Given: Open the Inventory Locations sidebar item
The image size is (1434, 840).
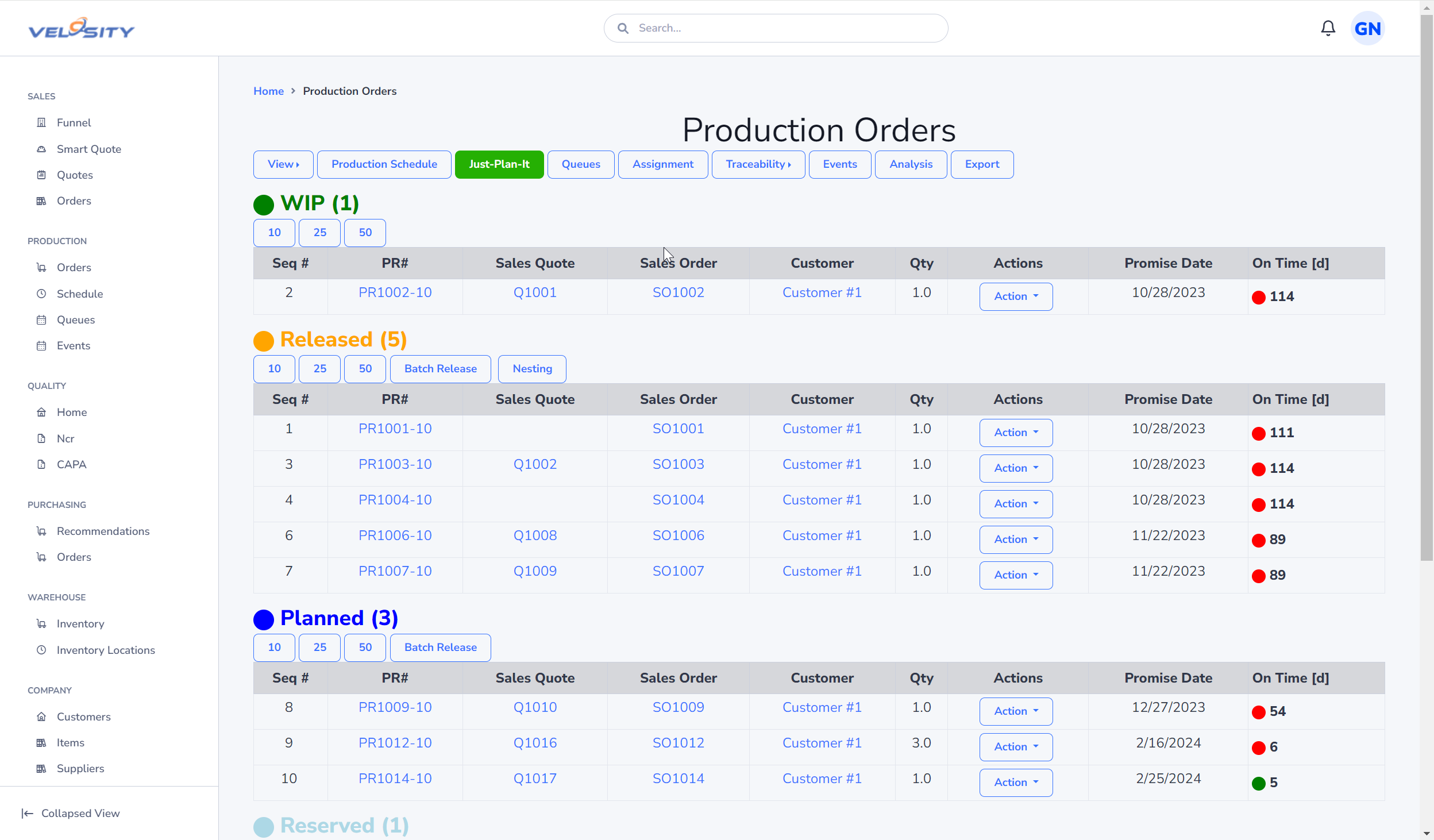Looking at the screenshot, I should pos(106,650).
